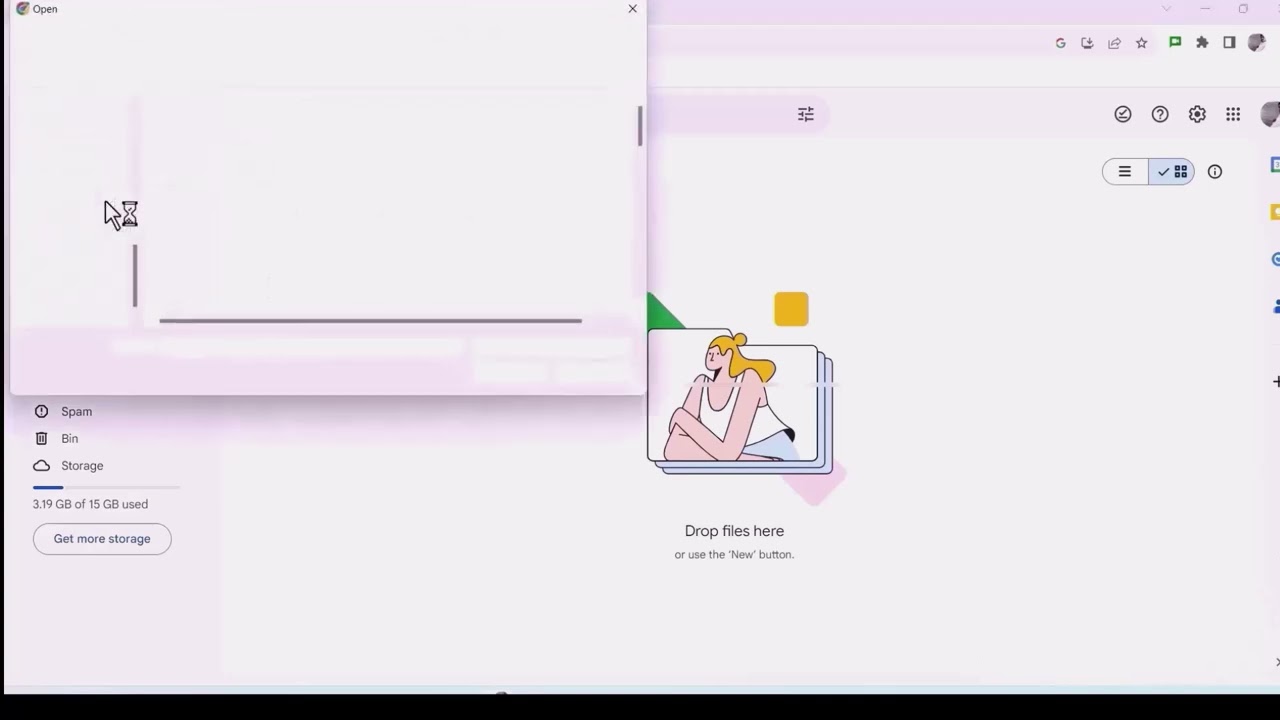The height and width of the screenshot is (720, 1280).
Task: Click the Chrome tab search chevron
Action: [1166, 9]
